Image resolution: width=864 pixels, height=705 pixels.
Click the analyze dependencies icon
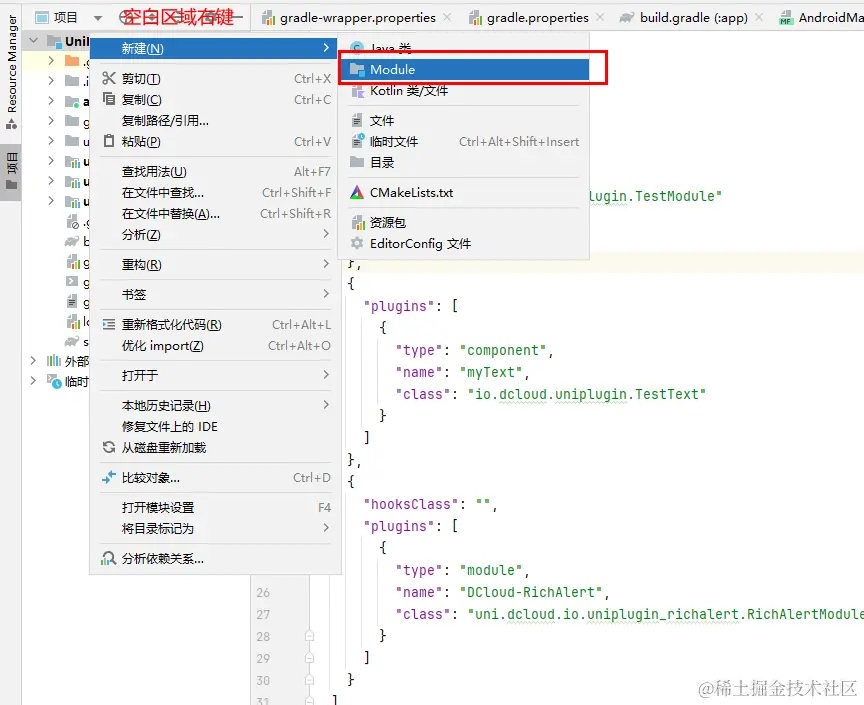pyautogui.click(x=109, y=558)
